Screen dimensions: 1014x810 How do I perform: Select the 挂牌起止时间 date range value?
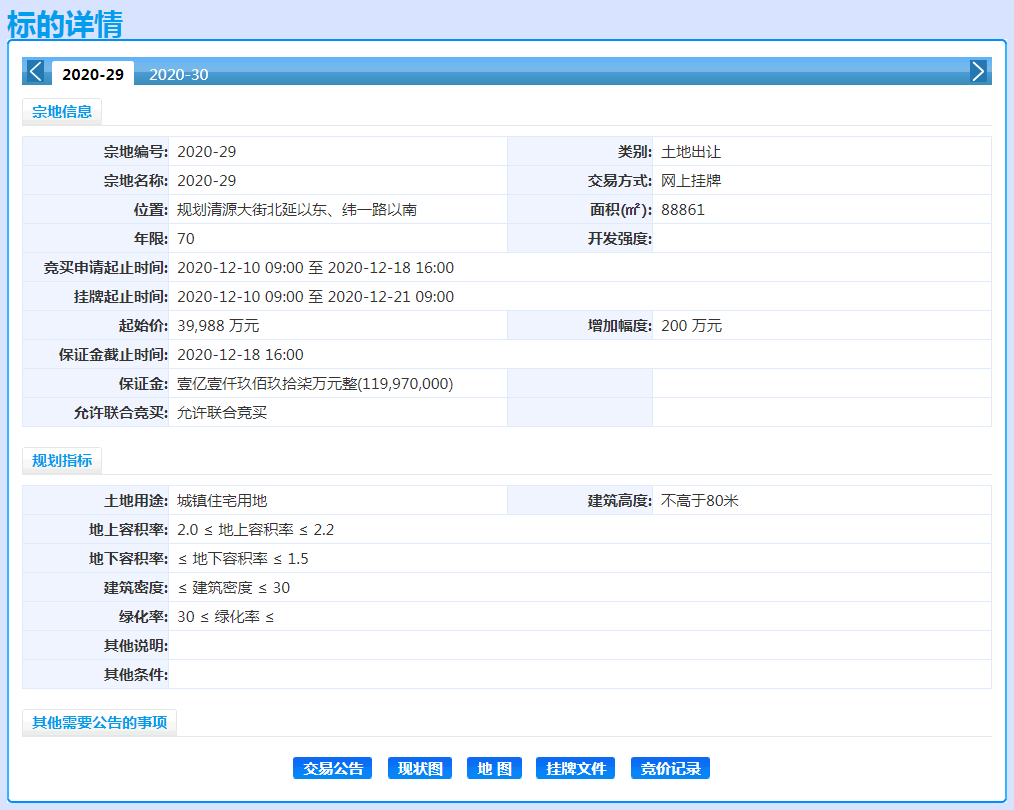tap(316, 297)
